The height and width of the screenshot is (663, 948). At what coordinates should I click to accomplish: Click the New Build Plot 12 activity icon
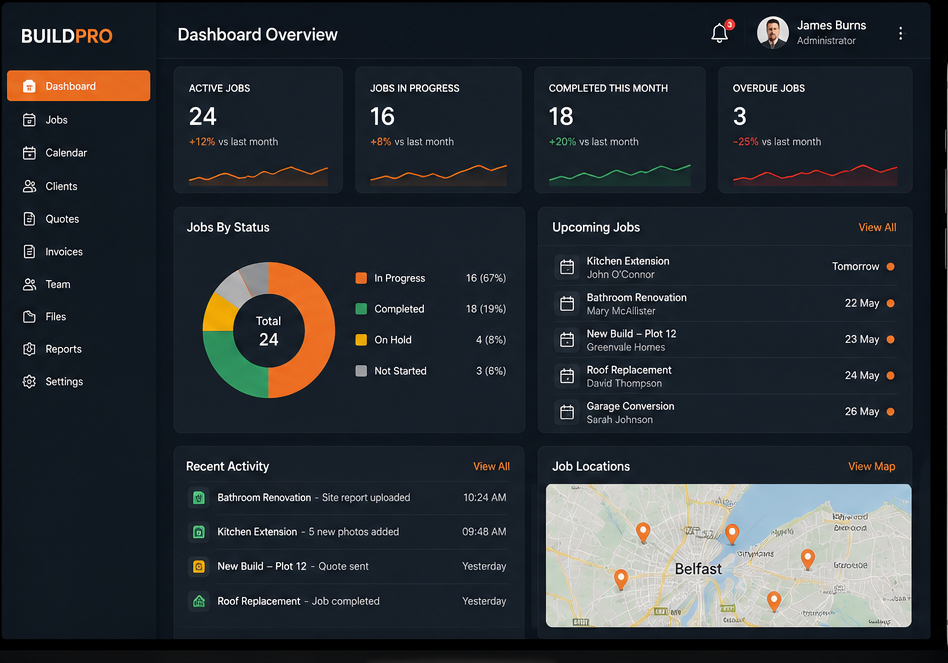click(199, 566)
